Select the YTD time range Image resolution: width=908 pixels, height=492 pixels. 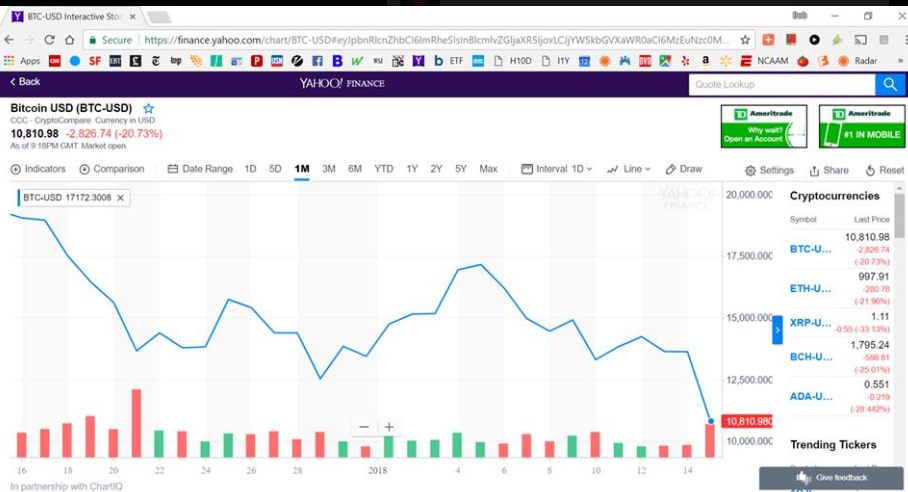383,169
